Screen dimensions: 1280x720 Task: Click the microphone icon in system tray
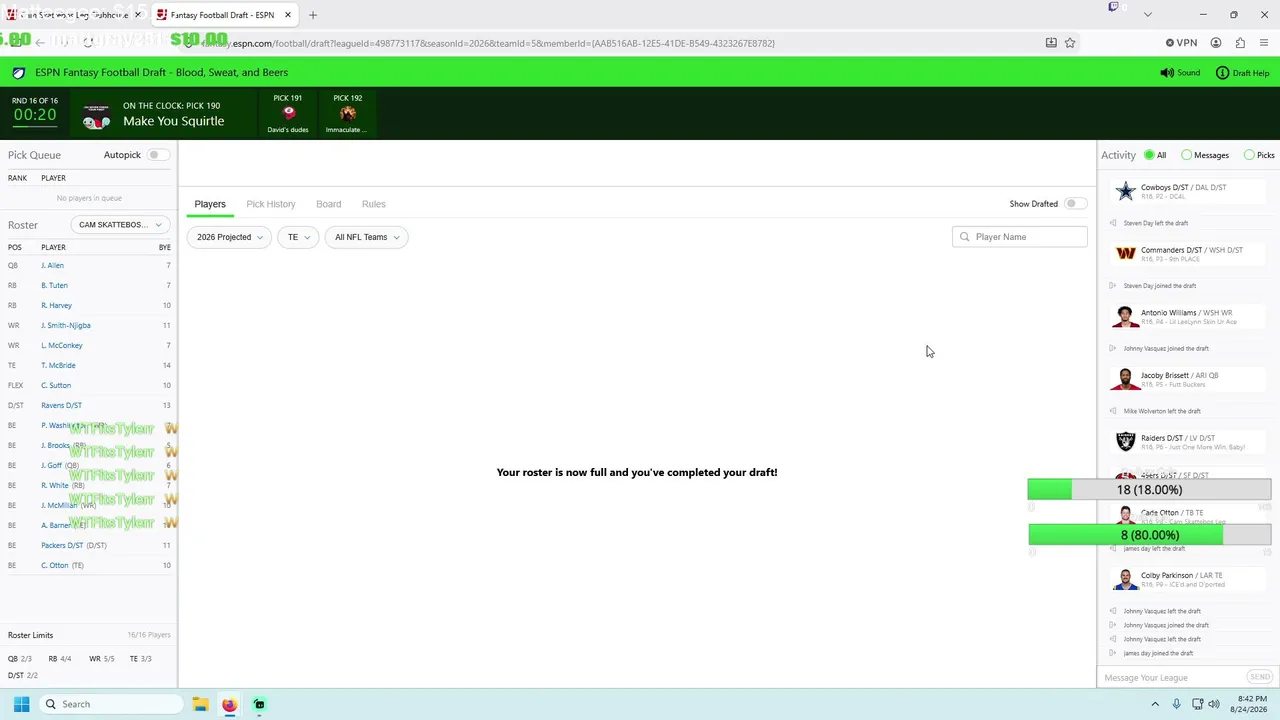click(1176, 704)
